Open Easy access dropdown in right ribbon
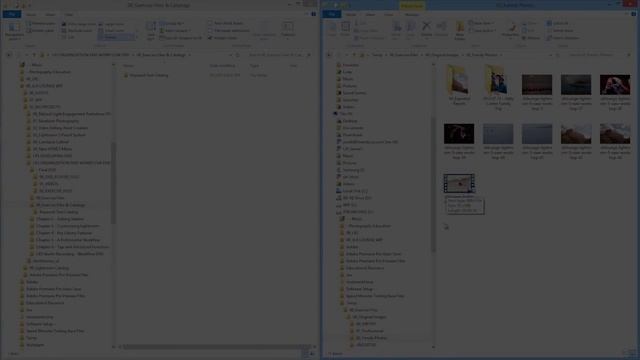Screen dimensions: 640x360 pyautogui.click(x=482, y=31)
